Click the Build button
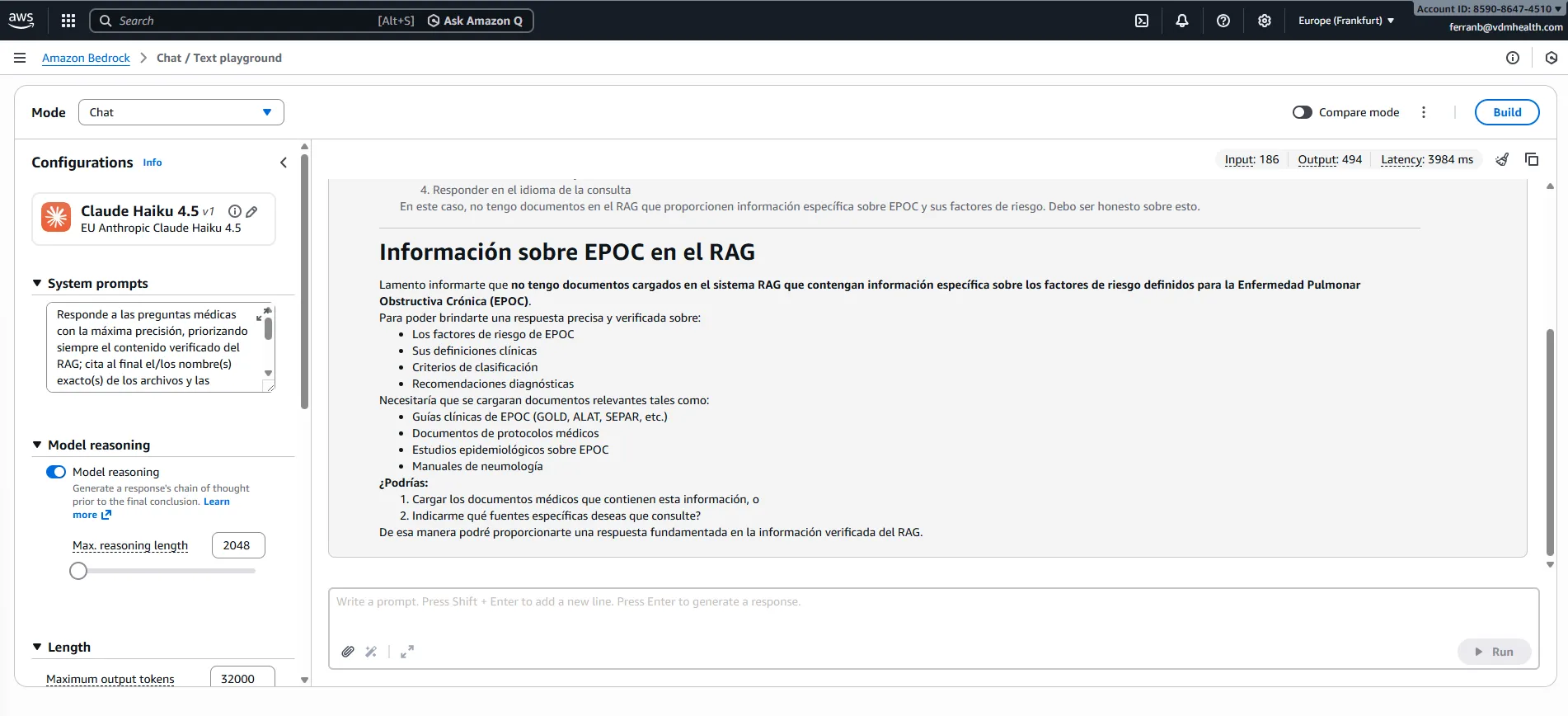Image resolution: width=1568 pixels, height=716 pixels. 1507,112
